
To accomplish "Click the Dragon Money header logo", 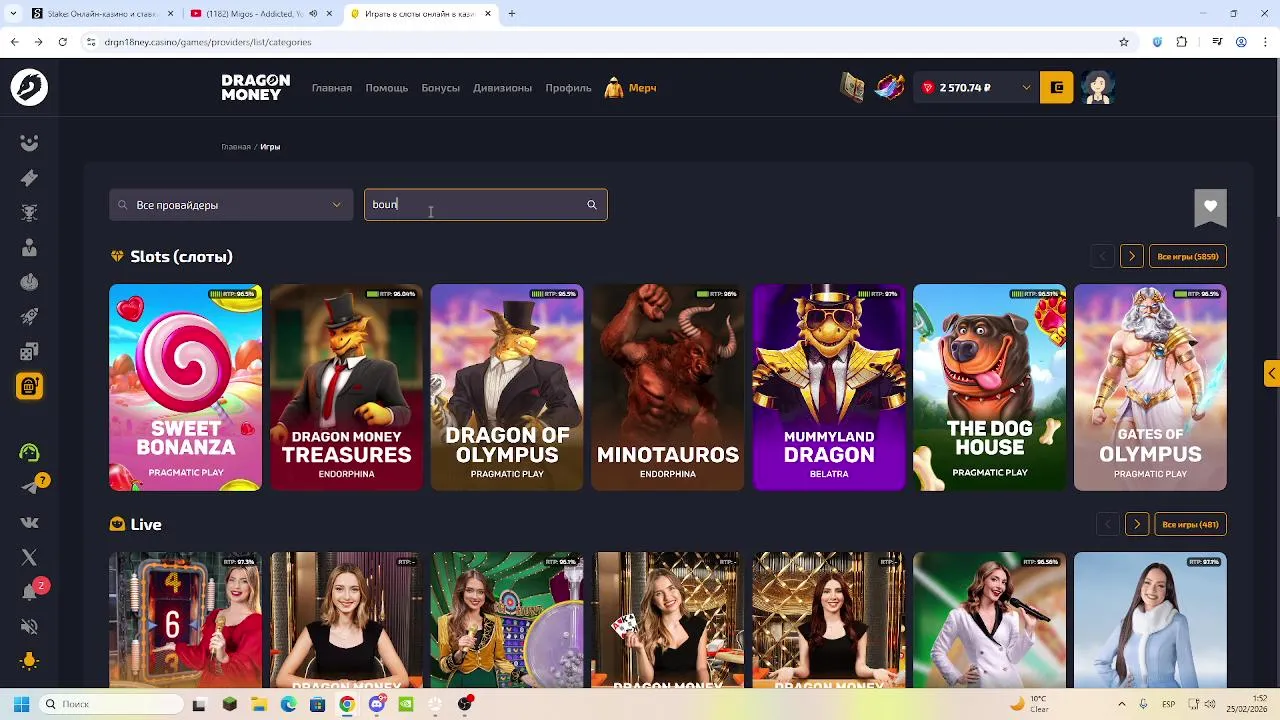I will (x=256, y=87).
